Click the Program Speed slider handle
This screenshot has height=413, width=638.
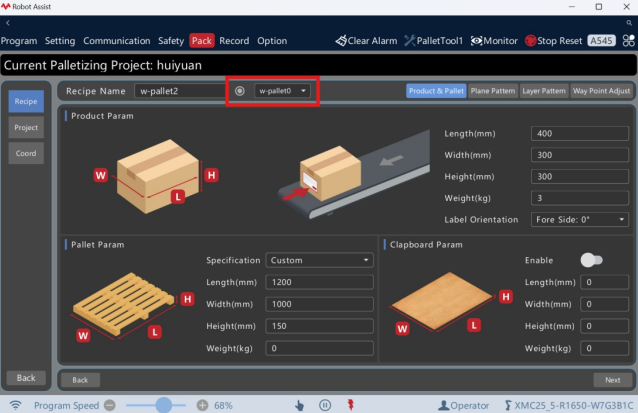coord(164,405)
